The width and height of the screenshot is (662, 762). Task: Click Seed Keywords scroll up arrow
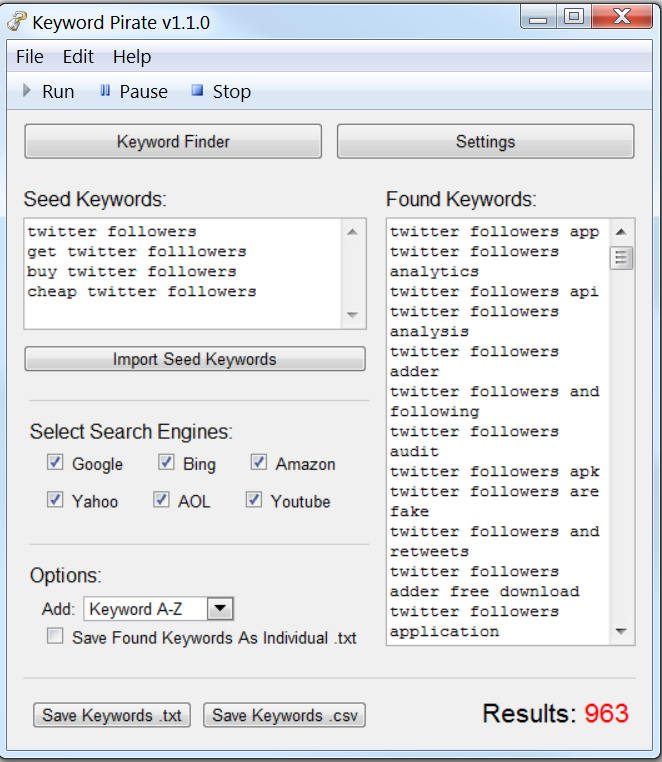[x=353, y=232]
